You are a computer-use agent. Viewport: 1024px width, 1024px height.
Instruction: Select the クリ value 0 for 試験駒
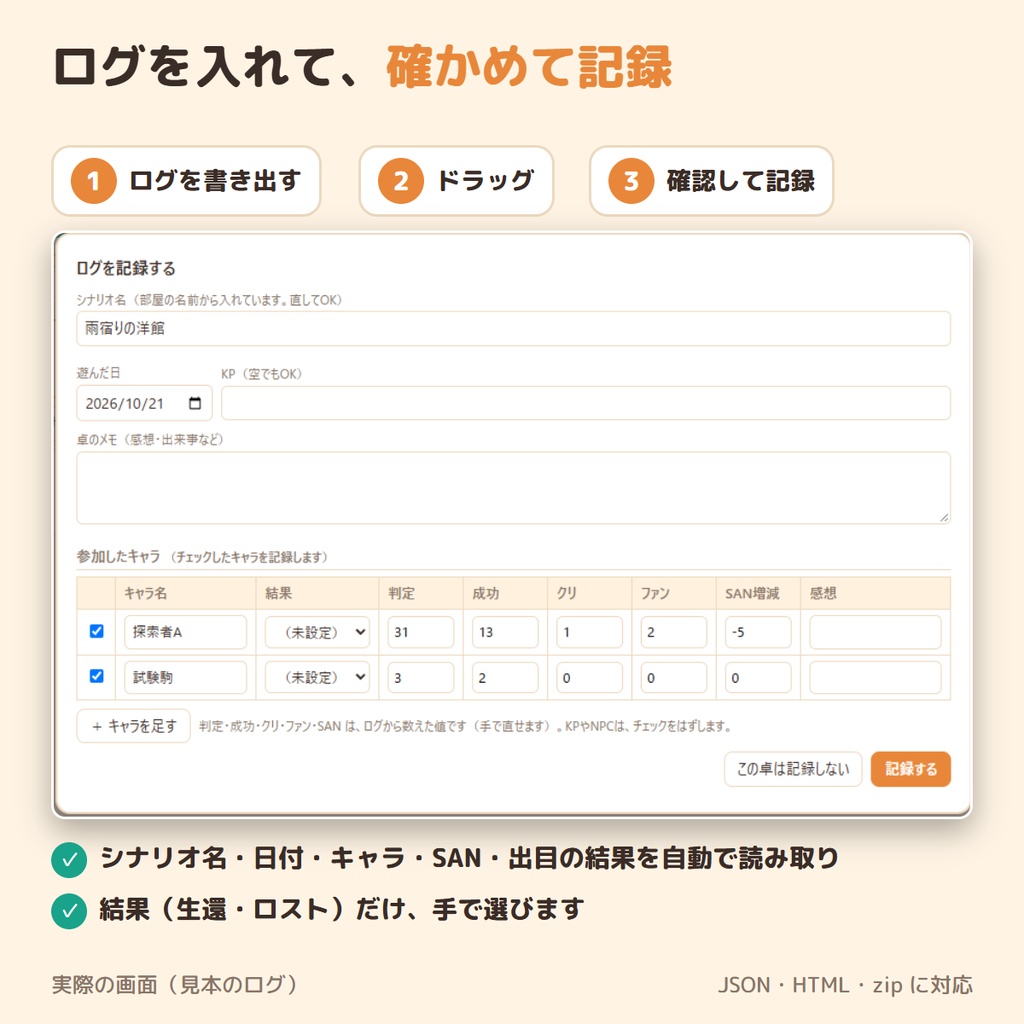coord(589,677)
